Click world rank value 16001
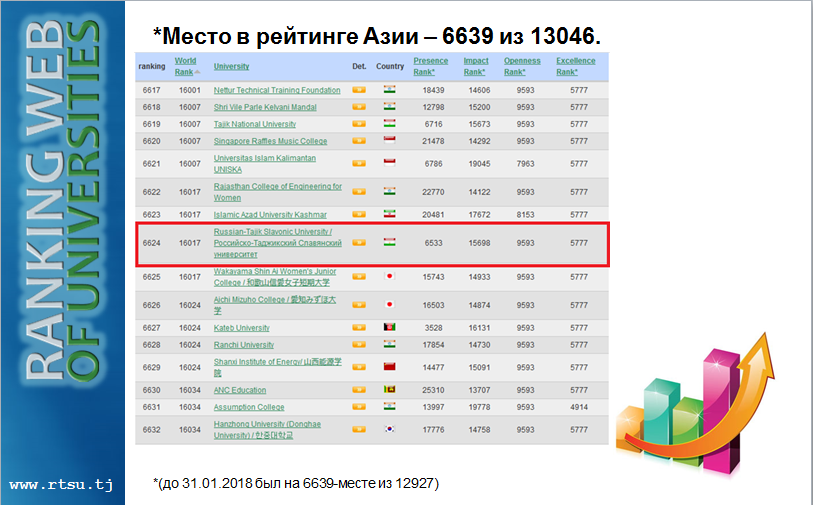 pyautogui.click(x=190, y=90)
